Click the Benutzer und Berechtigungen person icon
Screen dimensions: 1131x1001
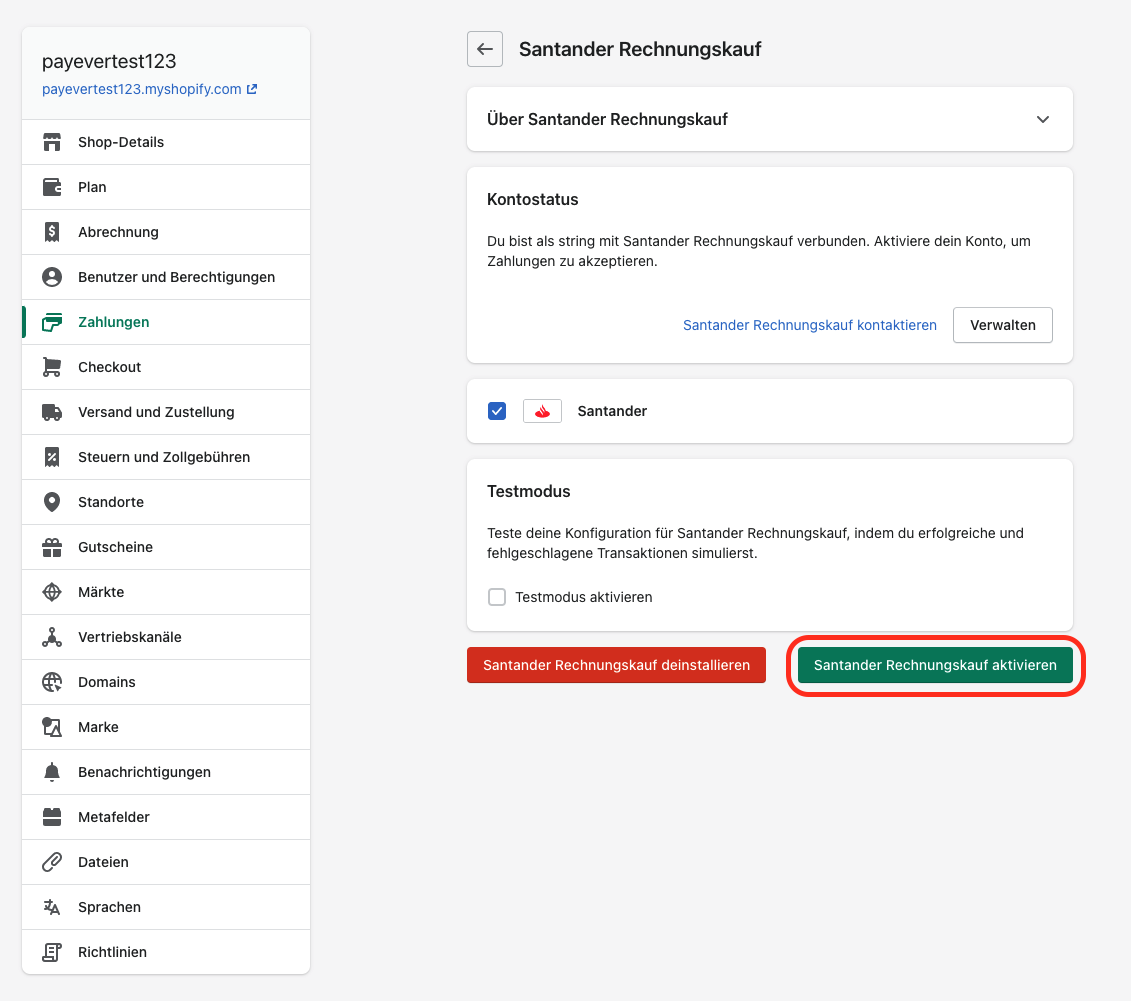pos(52,277)
